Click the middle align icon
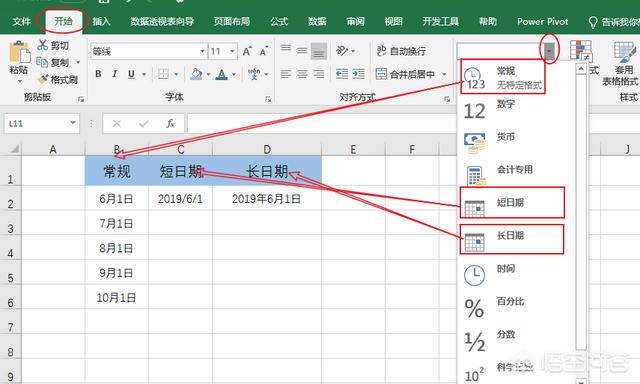The width and height of the screenshot is (640, 384). click(x=302, y=51)
